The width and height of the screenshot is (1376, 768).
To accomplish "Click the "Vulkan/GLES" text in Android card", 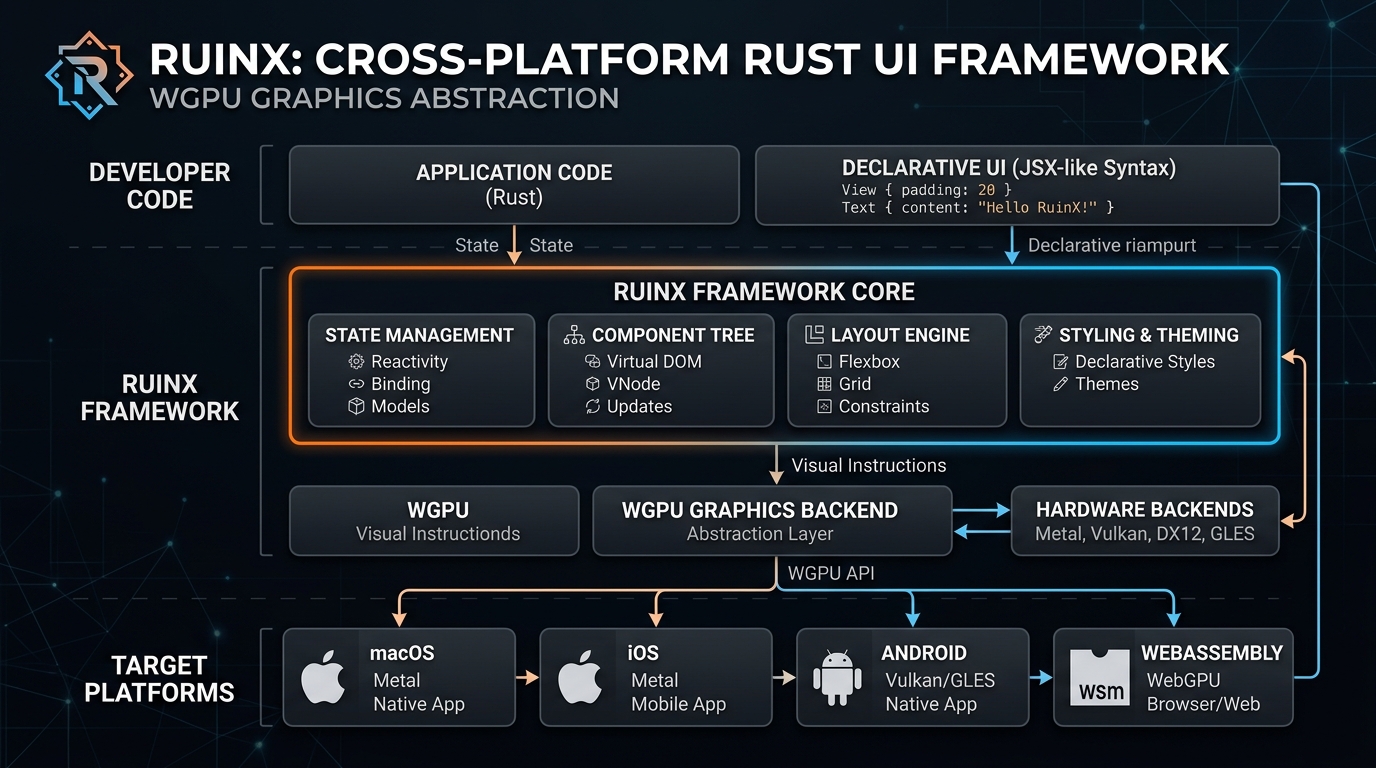I will point(939,680).
